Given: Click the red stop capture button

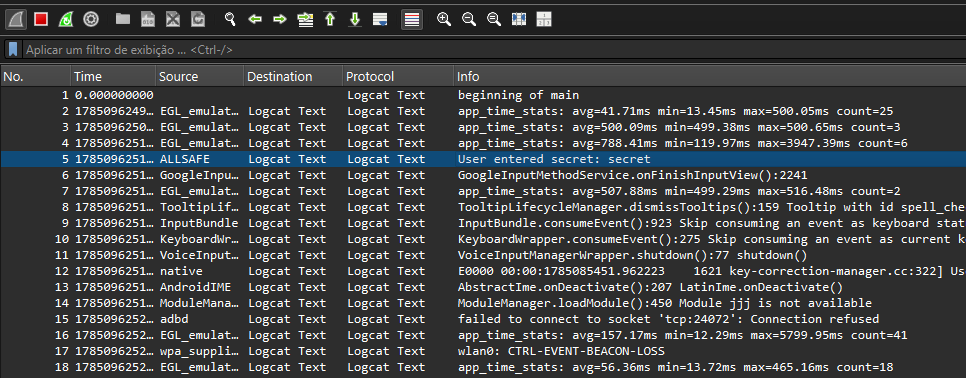Looking at the screenshot, I should [41, 20].
